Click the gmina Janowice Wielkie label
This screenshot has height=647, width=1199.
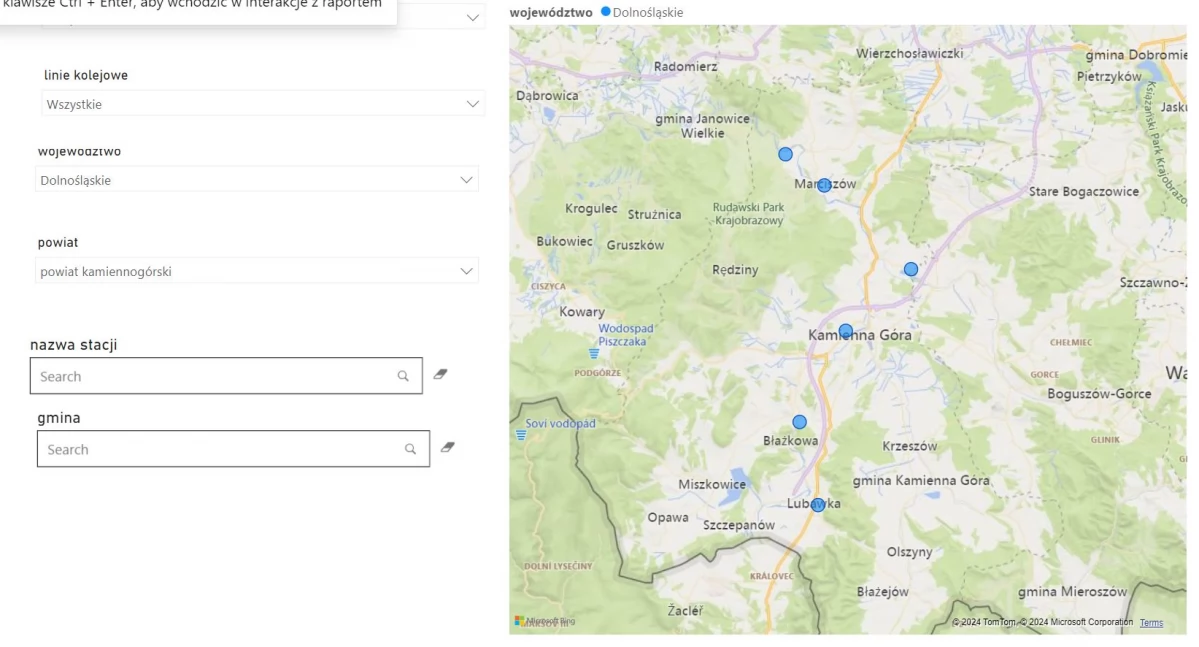pos(702,125)
